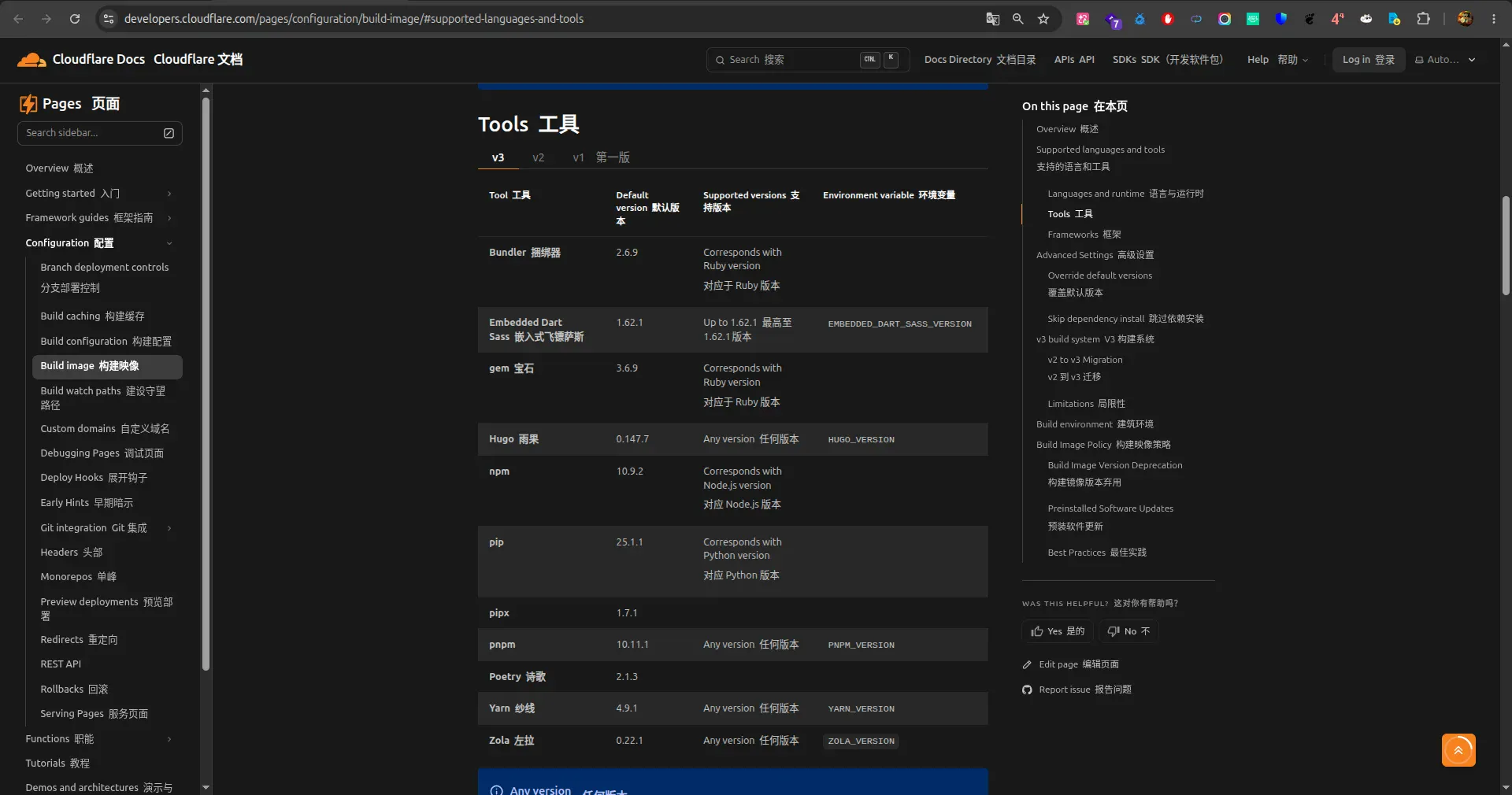Open Tutorials sidebar item
This screenshot has width=1512, height=795.
(57, 764)
